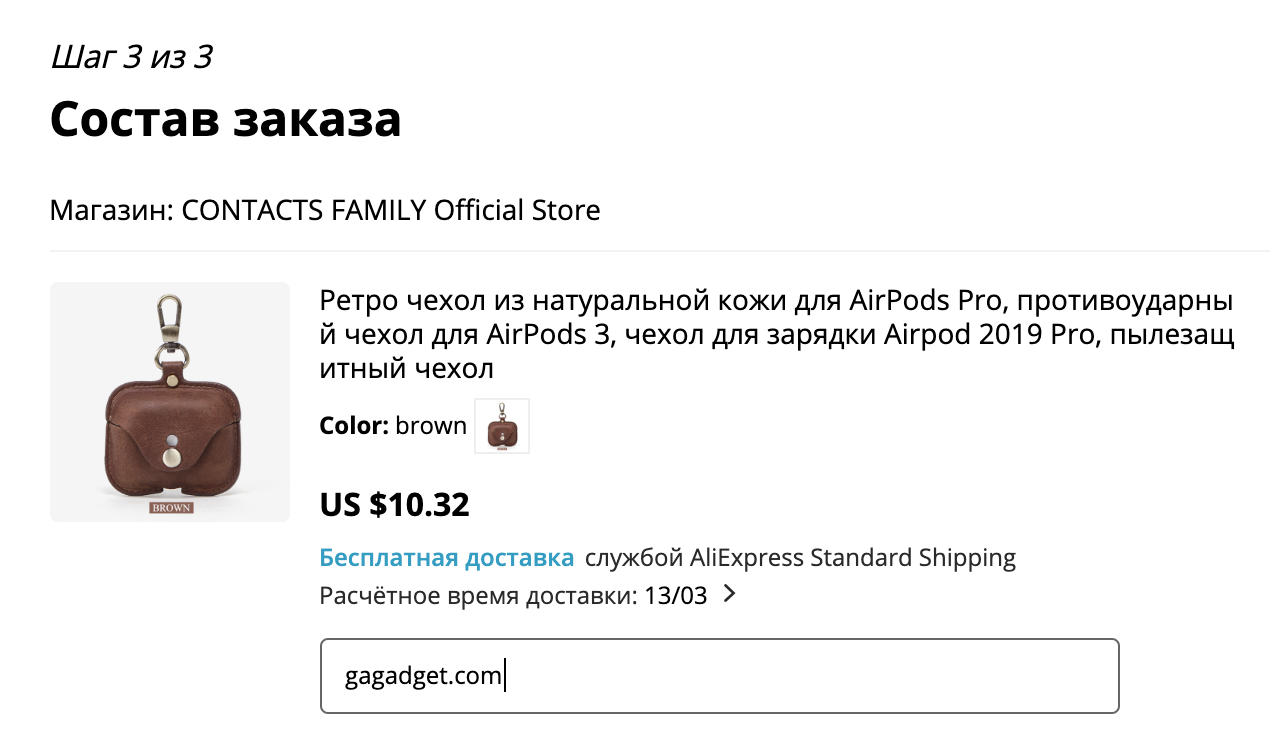The height and width of the screenshot is (744, 1270).
Task: Select the small brown color swatch
Action: [x=502, y=426]
